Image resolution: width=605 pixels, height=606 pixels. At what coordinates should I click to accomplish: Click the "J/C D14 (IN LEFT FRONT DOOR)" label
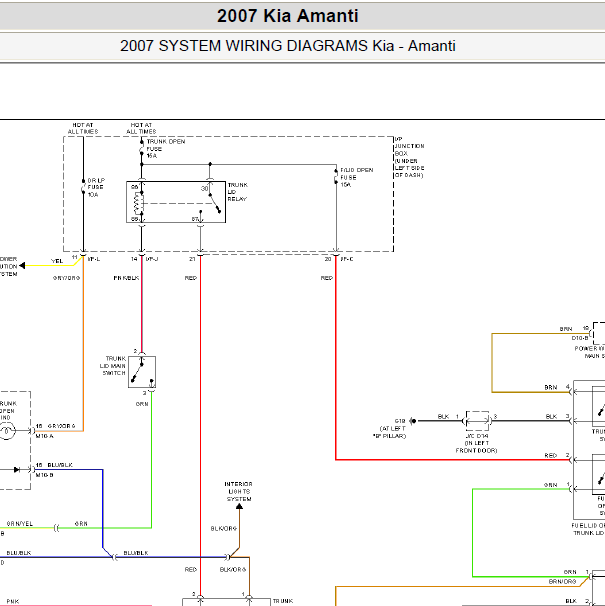pos(476,443)
